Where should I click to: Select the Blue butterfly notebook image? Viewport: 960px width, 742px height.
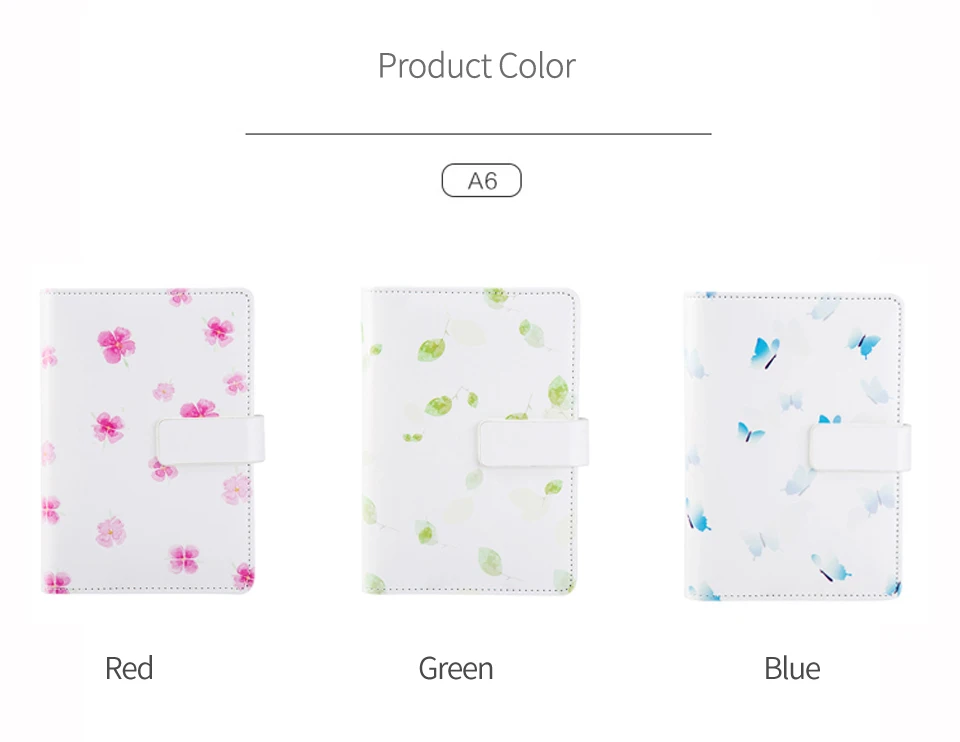click(797, 446)
